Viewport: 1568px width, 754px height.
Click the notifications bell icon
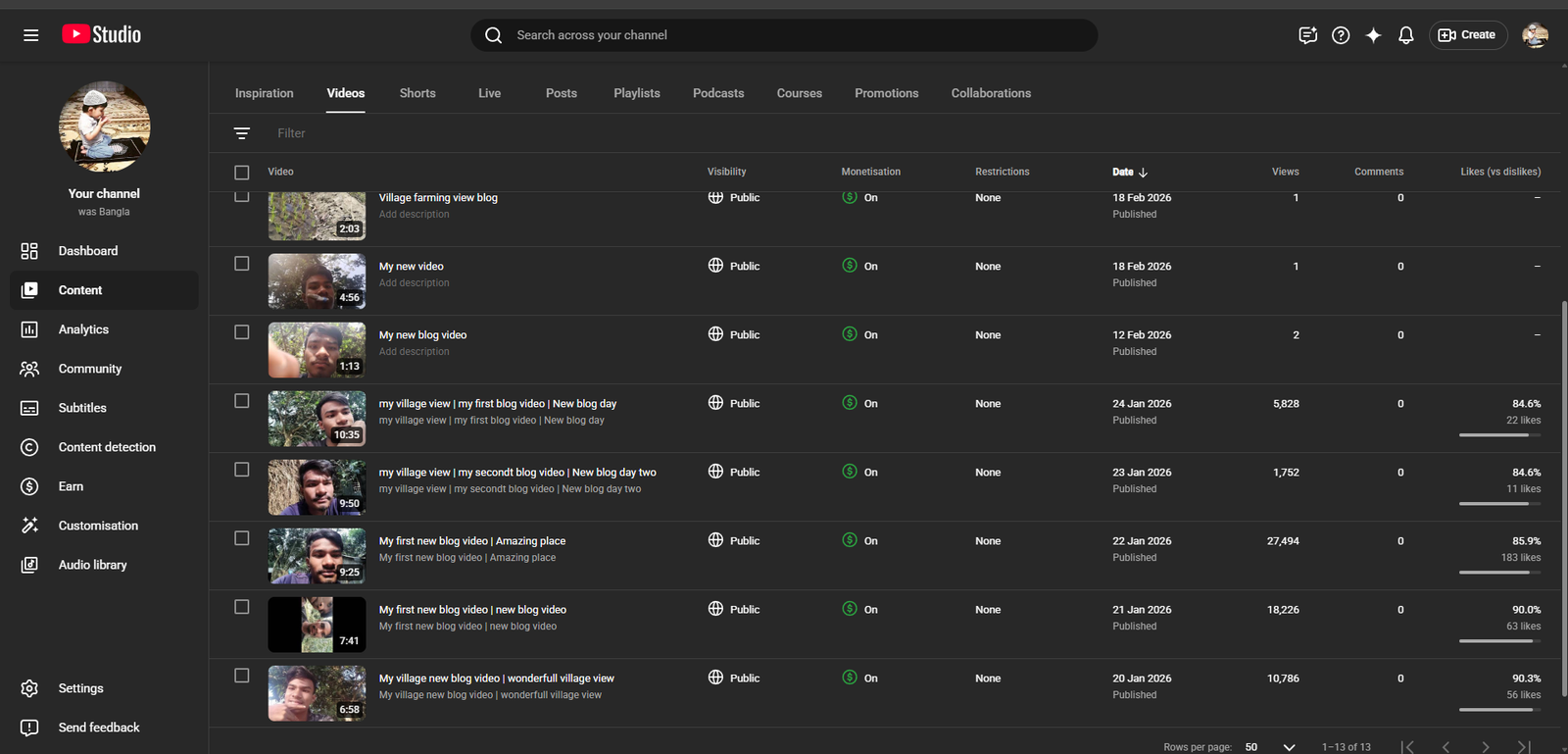click(1405, 35)
